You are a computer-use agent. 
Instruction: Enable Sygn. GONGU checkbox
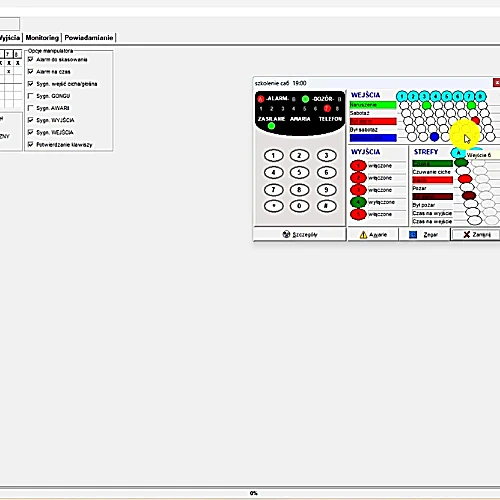[31, 96]
